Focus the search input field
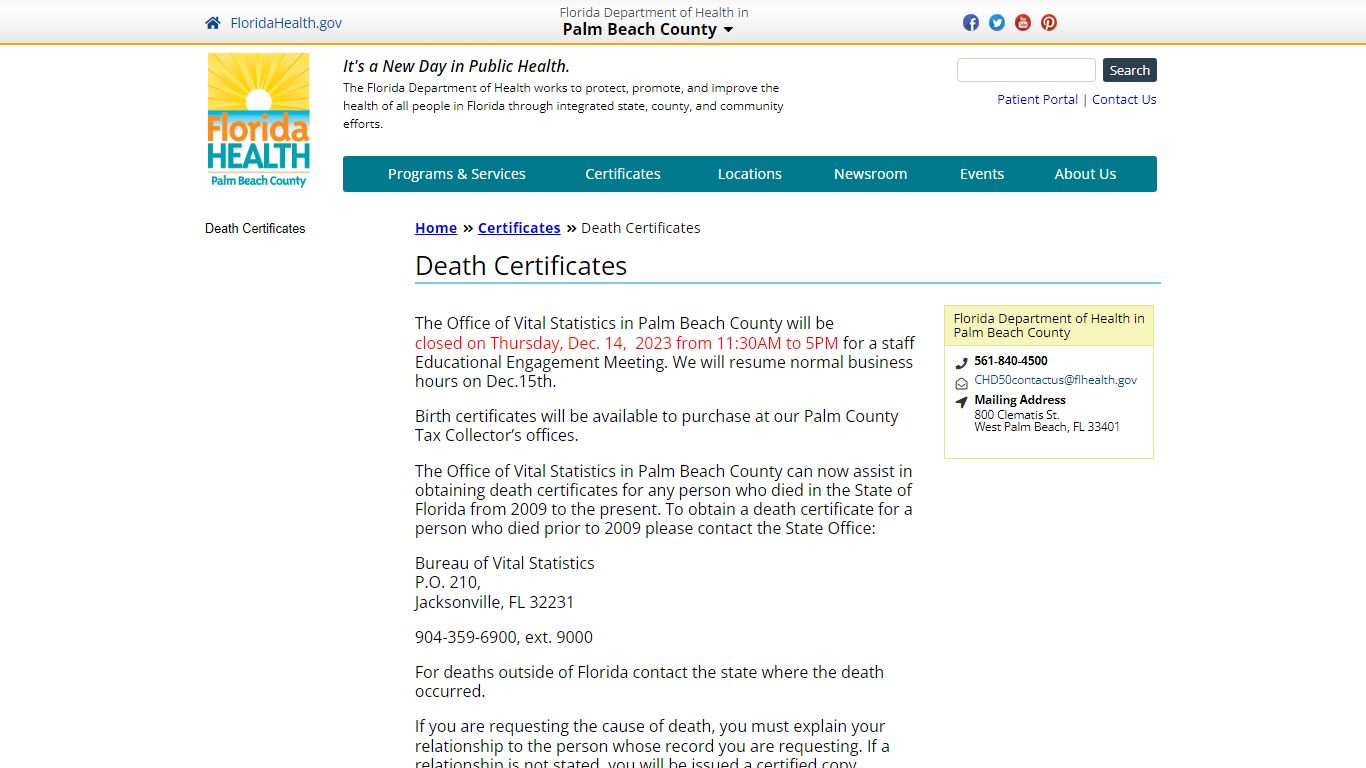This screenshot has width=1366, height=768. [x=1026, y=70]
